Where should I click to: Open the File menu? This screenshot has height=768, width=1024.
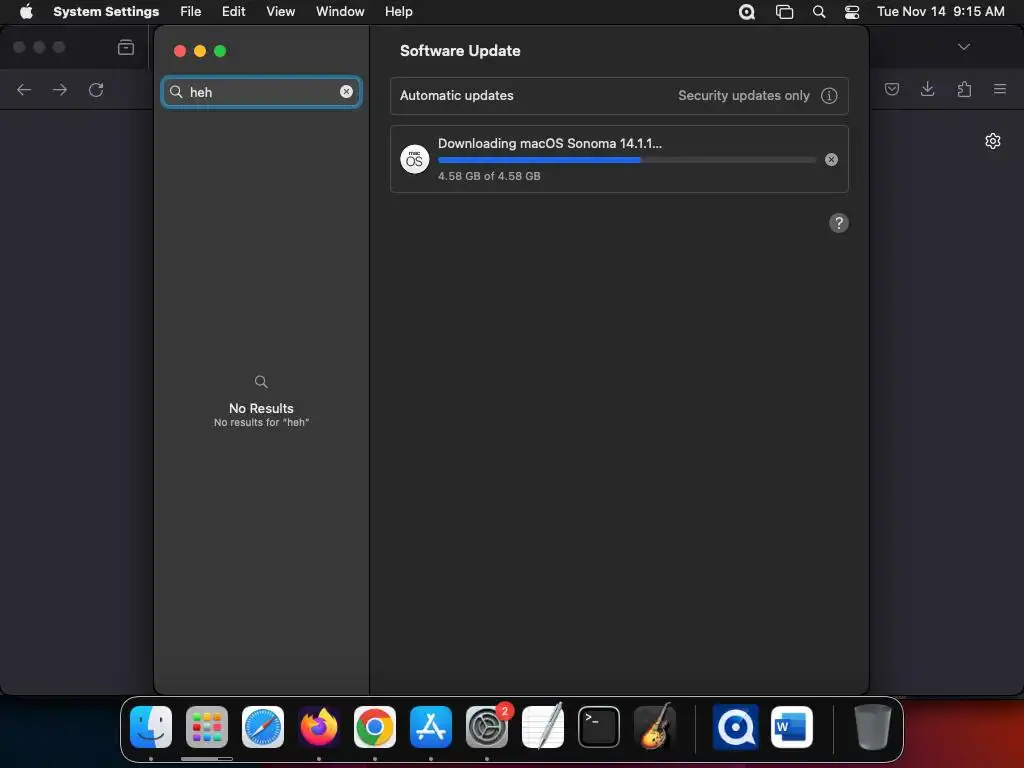tap(191, 12)
